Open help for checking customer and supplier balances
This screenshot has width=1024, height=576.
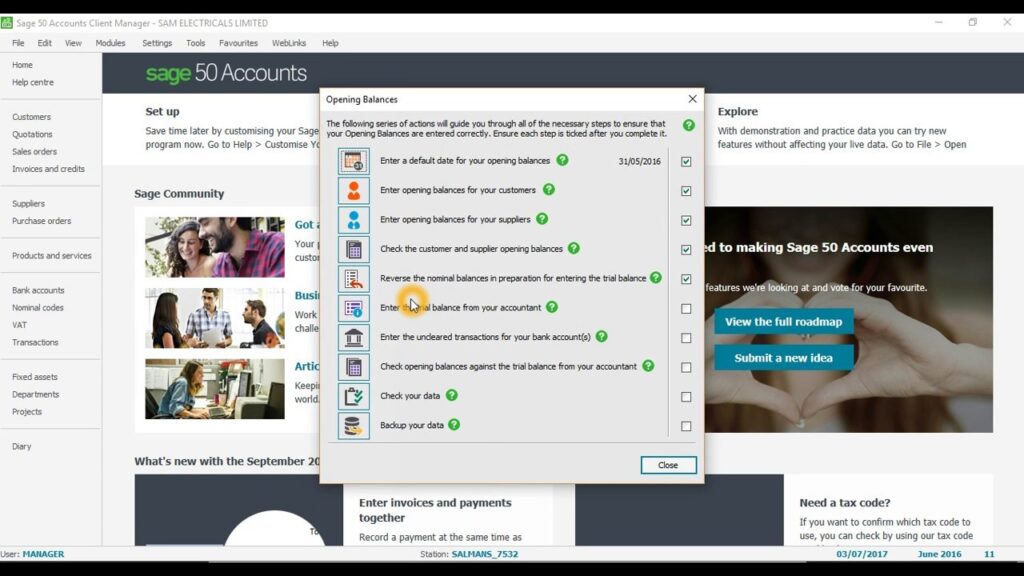point(573,248)
